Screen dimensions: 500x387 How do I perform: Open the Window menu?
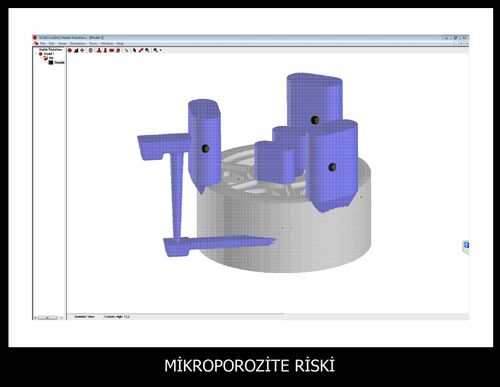107,43
